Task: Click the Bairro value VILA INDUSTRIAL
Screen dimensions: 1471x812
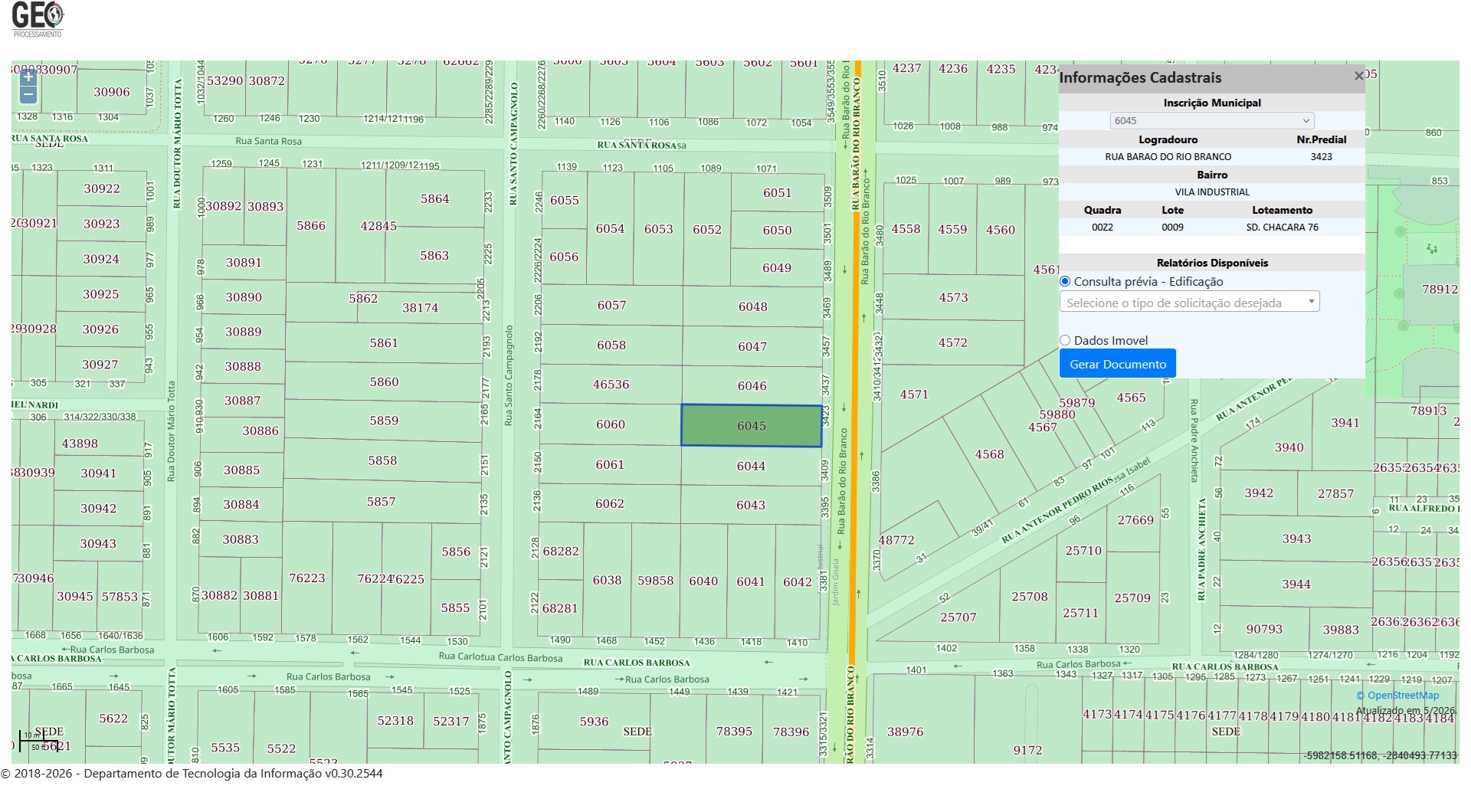Action: pos(1212,192)
